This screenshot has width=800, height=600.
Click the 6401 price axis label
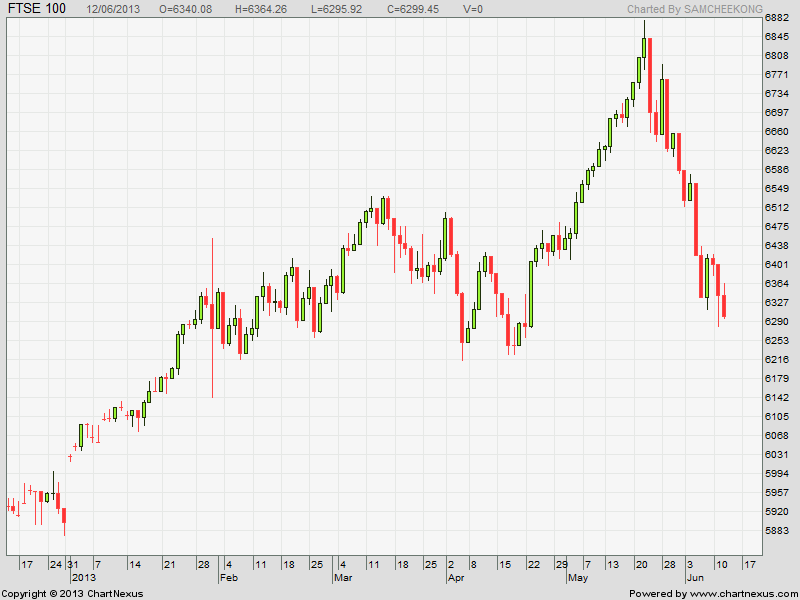pyautogui.click(x=777, y=264)
